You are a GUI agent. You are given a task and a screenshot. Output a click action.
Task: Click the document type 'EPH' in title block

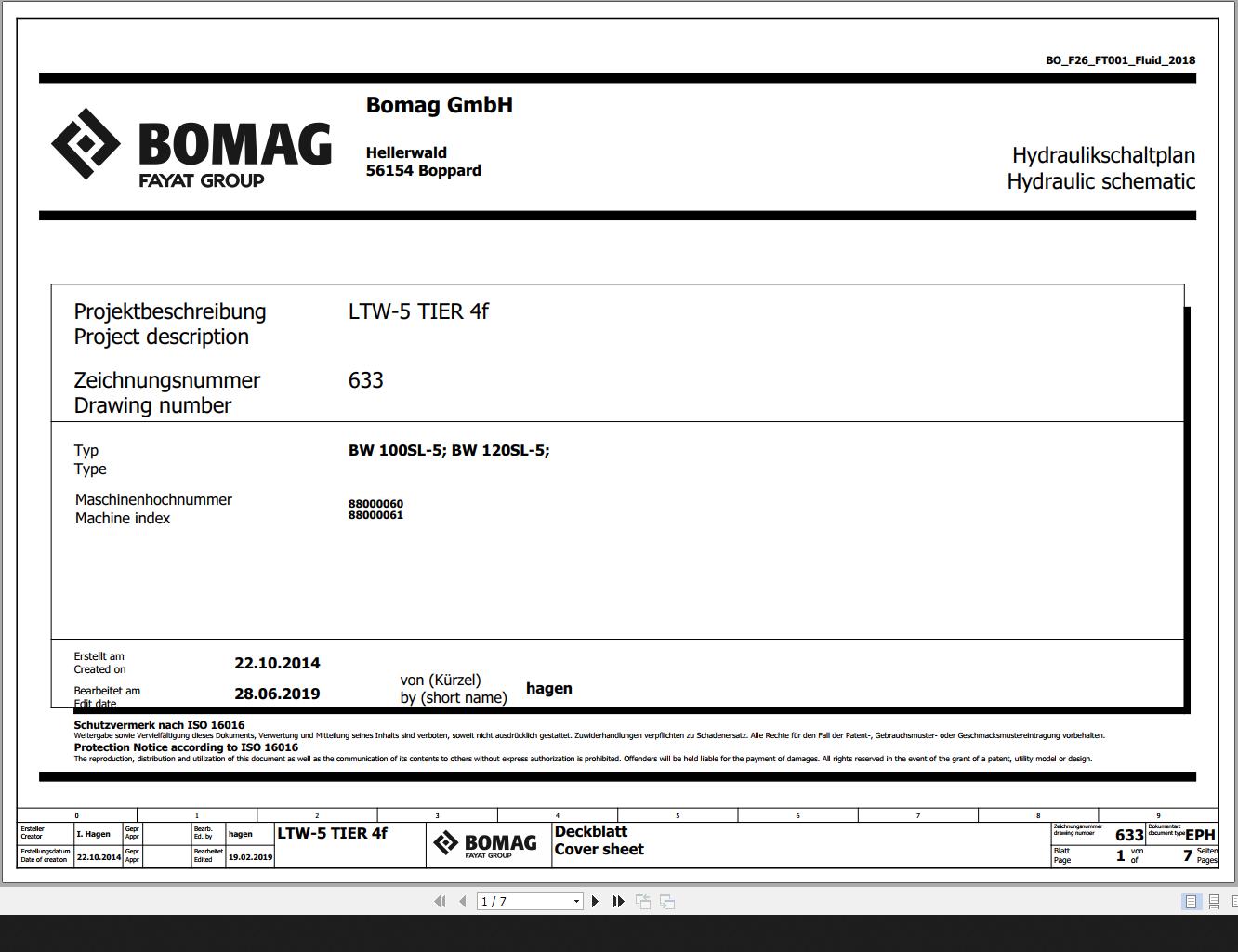1201,835
